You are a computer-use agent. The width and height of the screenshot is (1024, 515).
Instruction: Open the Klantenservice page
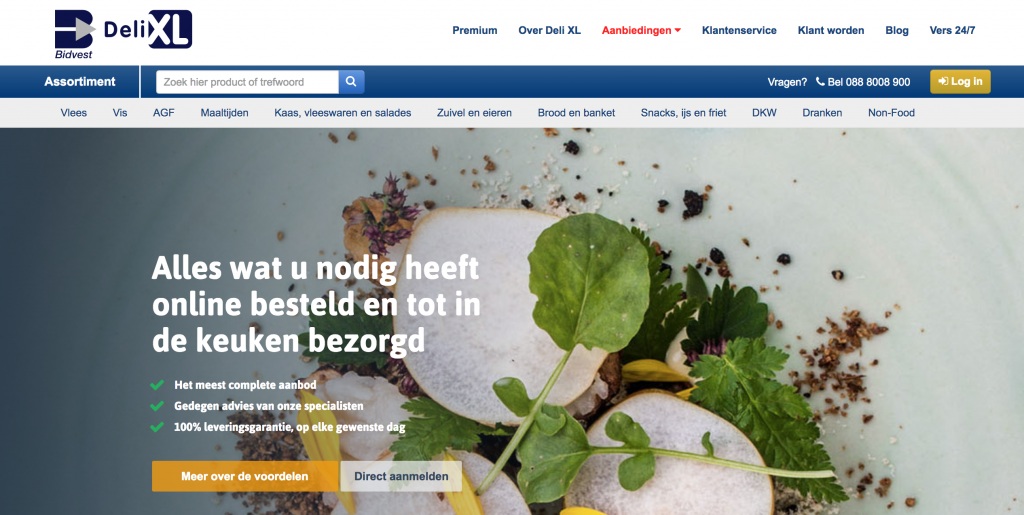(739, 30)
